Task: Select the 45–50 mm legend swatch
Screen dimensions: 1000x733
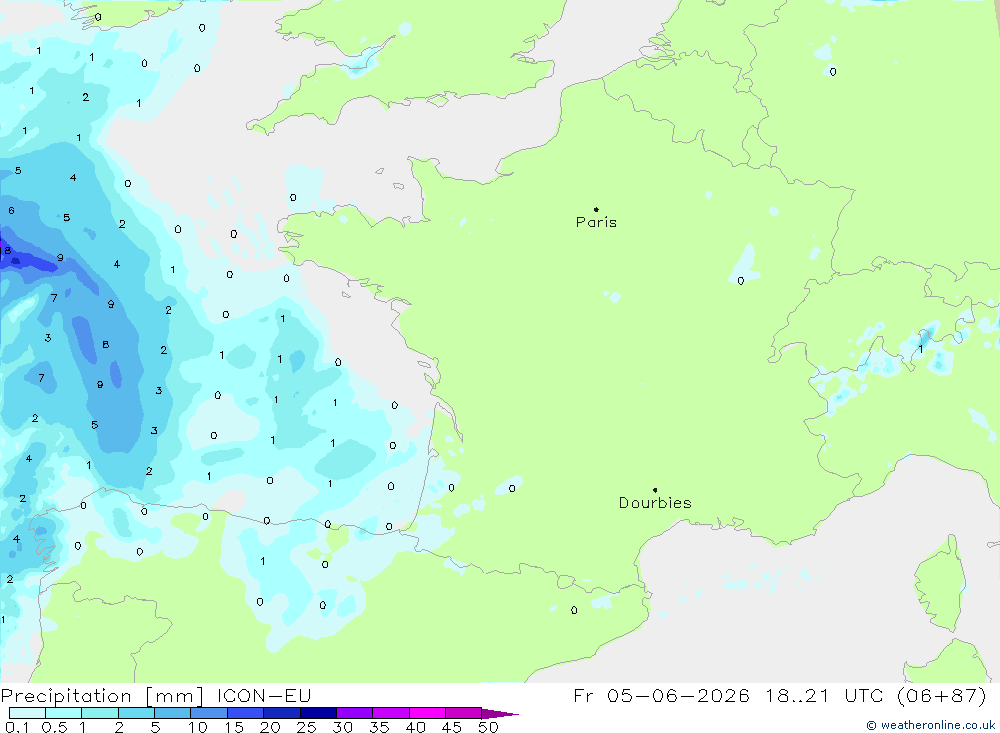Action: point(464,713)
